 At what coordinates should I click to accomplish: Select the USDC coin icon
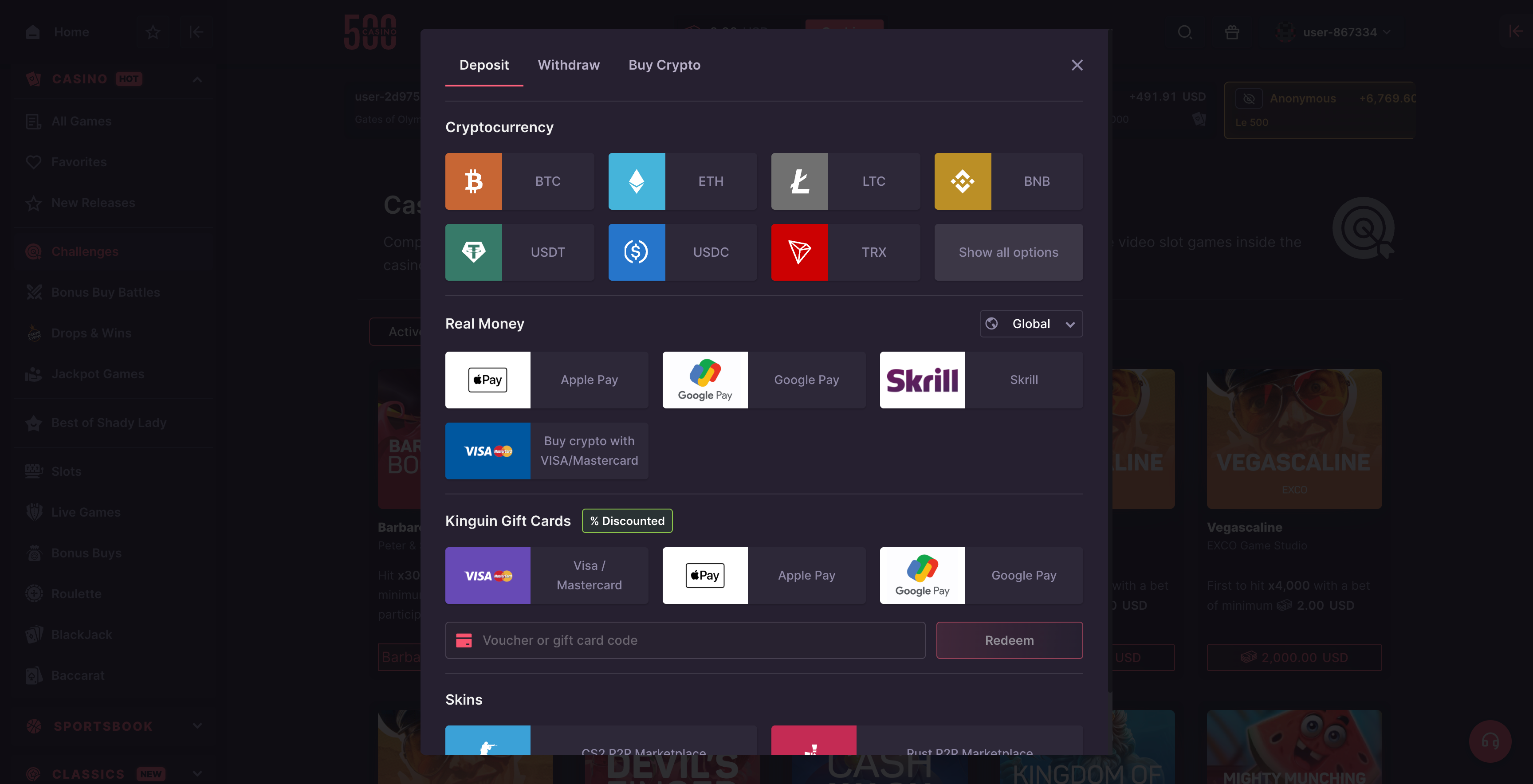point(636,252)
